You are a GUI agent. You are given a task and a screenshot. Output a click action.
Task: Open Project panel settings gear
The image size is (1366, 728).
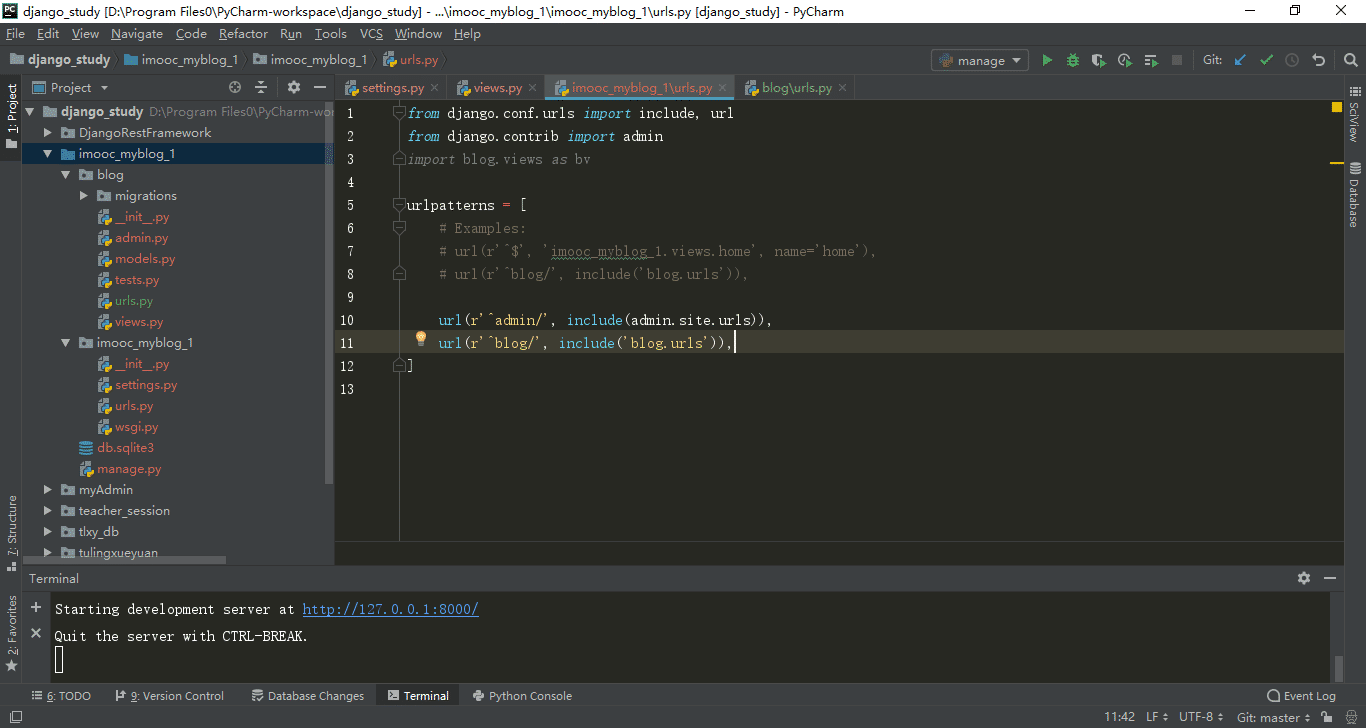click(x=293, y=88)
